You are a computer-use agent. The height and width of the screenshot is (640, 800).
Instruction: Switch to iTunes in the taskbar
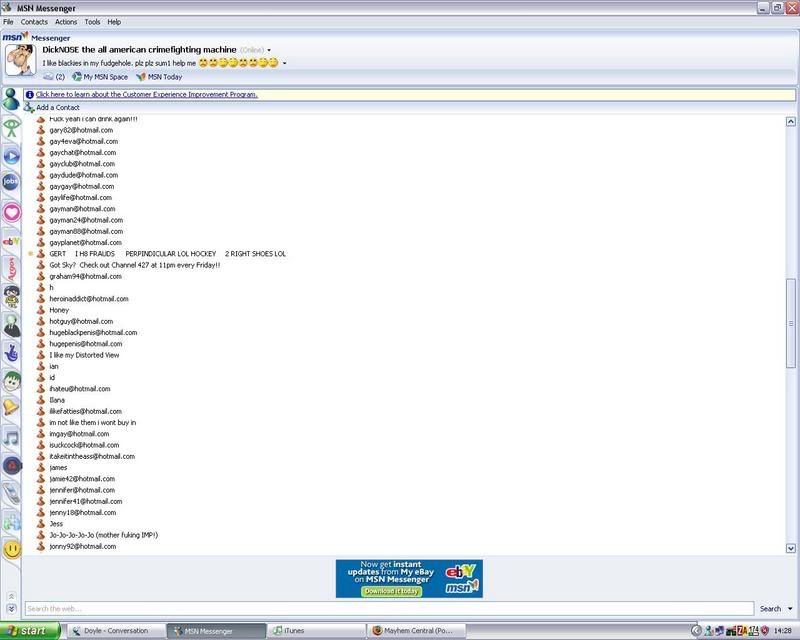[317, 631]
